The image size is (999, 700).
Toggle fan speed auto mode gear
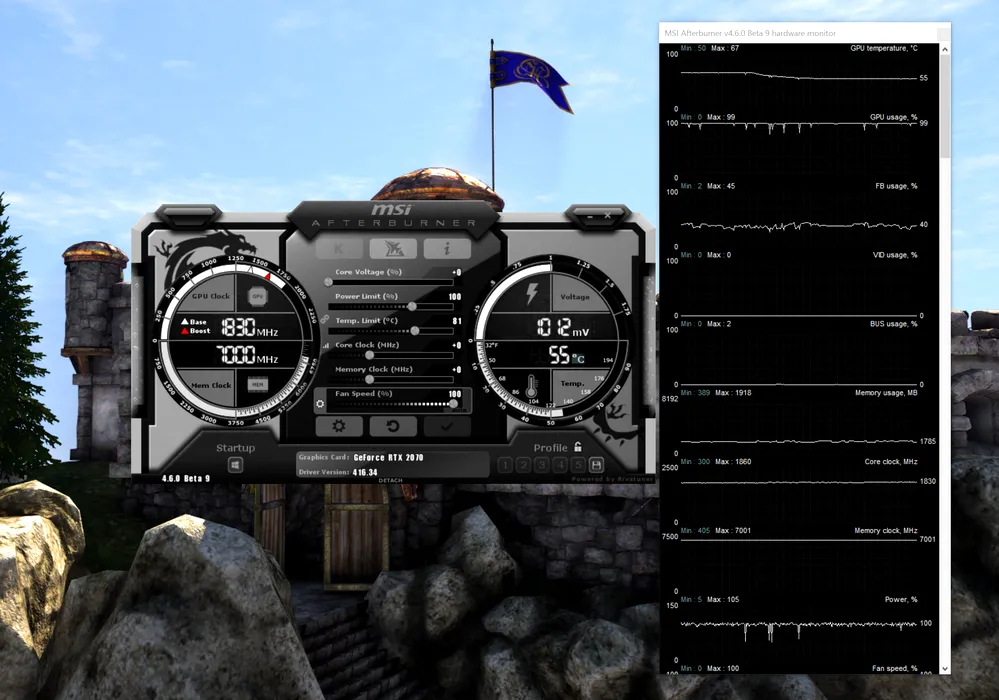click(x=320, y=405)
